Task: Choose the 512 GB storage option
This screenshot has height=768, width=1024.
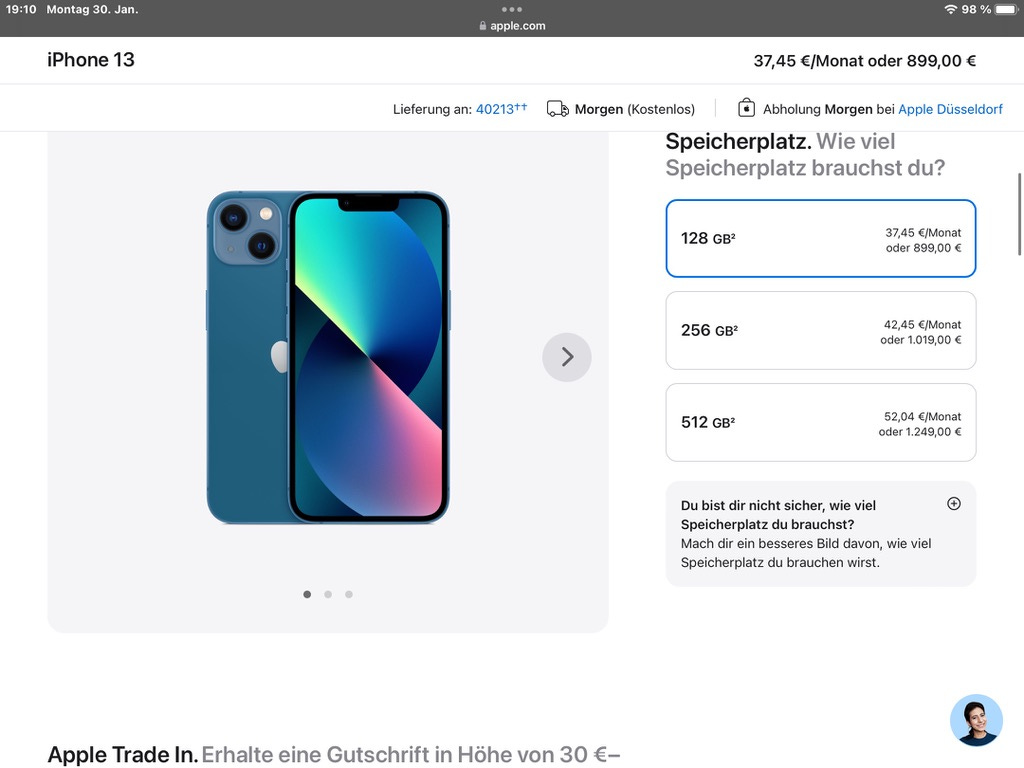Action: (x=820, y=423)
